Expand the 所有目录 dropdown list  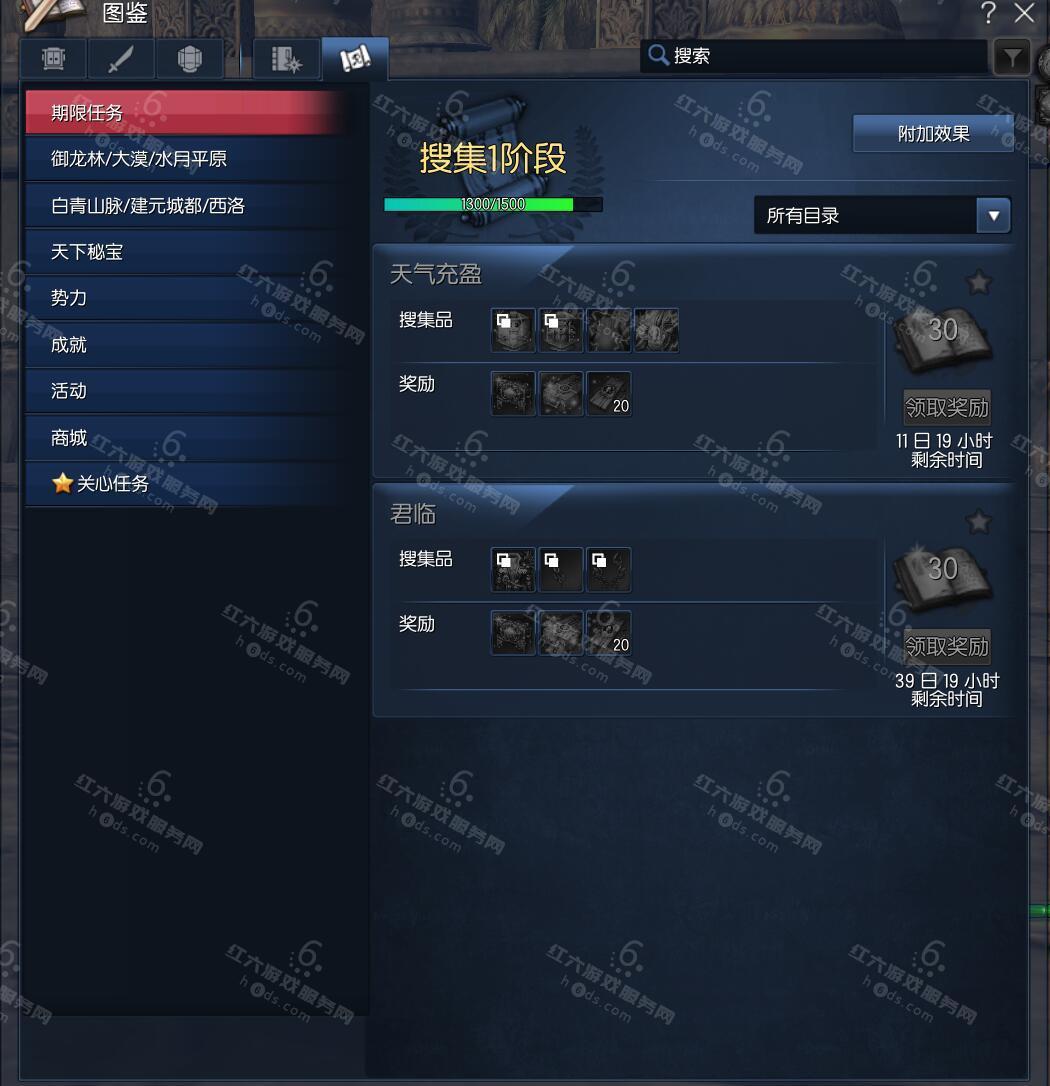coord(882,215)
